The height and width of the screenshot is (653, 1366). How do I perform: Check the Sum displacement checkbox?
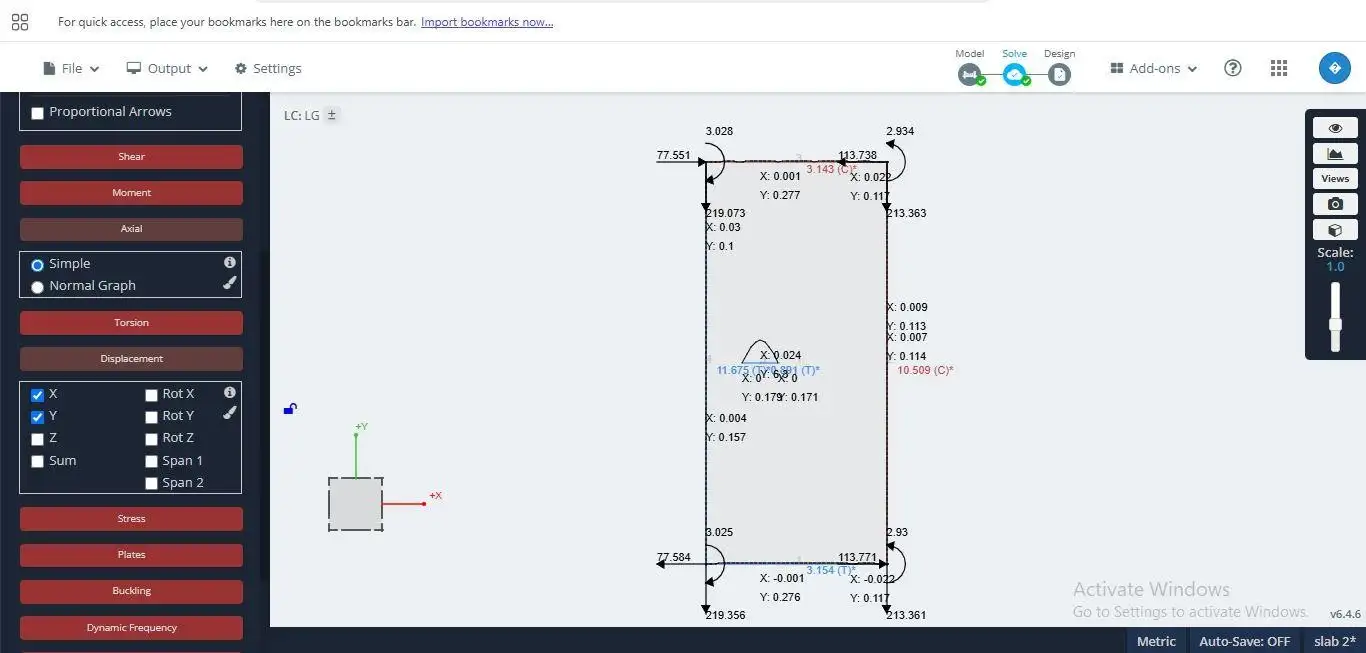pyautogui.click(x=38, y=462)
